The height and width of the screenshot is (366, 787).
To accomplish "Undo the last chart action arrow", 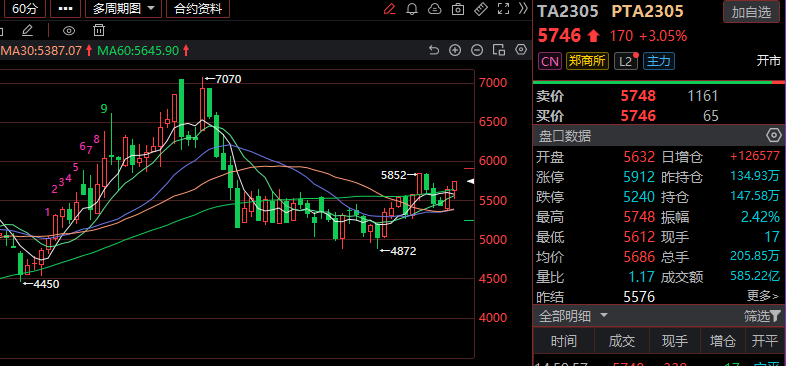I will pyautogui.click(x=434, y=50).
